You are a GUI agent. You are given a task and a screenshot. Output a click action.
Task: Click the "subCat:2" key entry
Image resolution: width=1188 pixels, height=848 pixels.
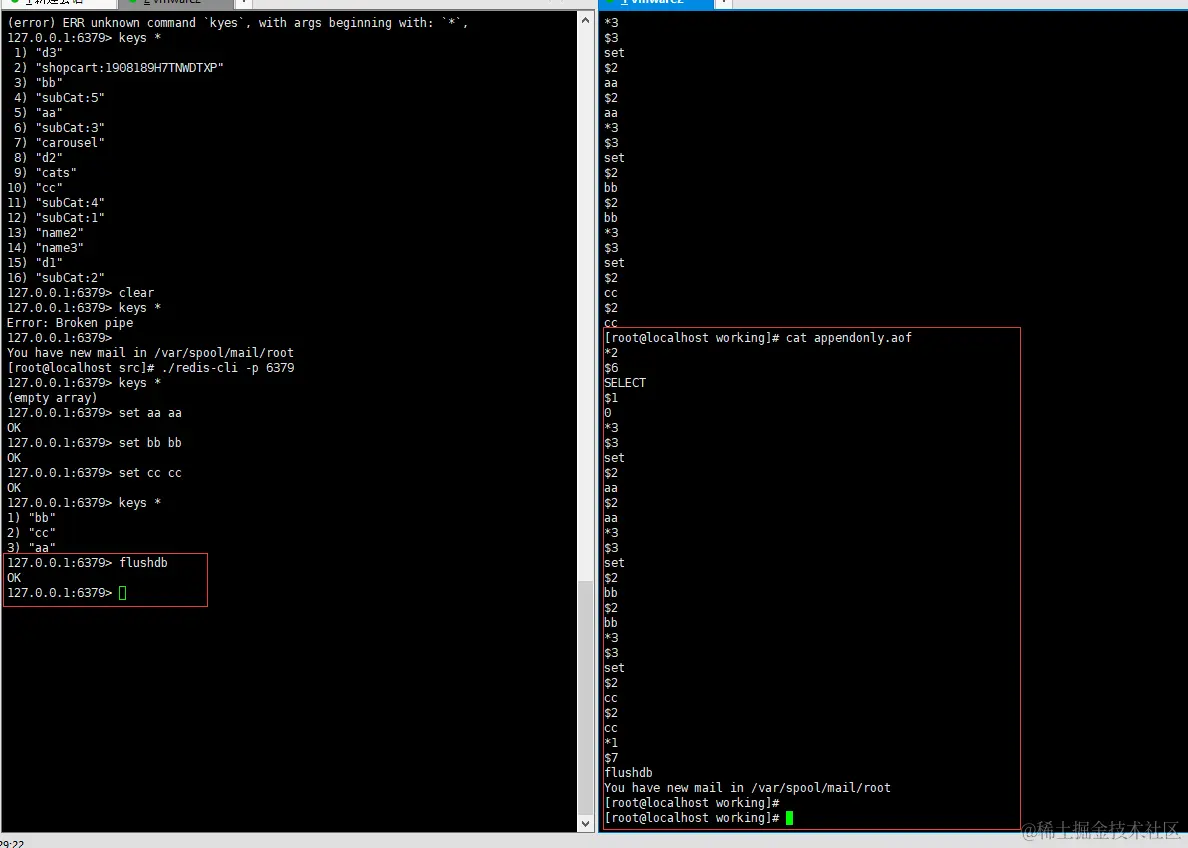tap(56, 277)
